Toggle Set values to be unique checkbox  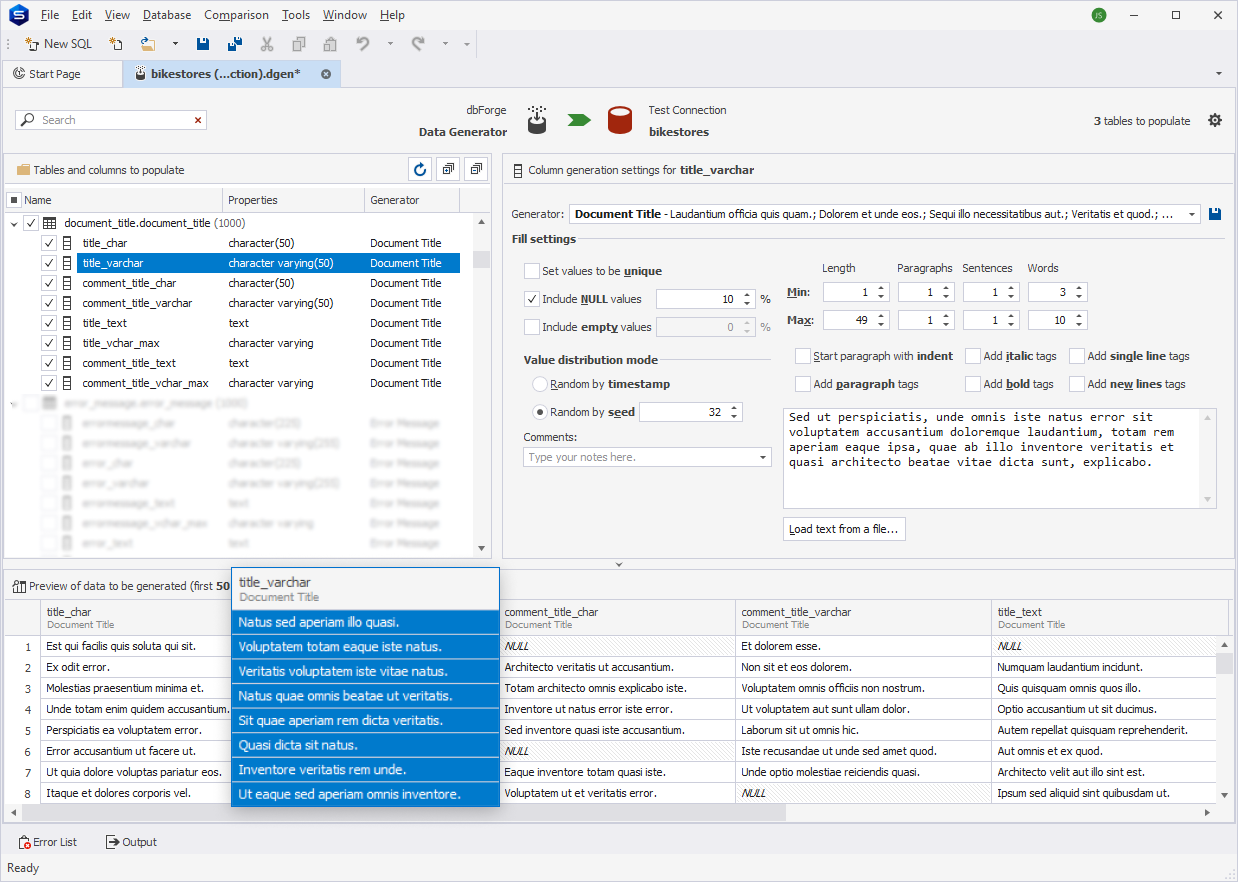(x=532, y=271)
